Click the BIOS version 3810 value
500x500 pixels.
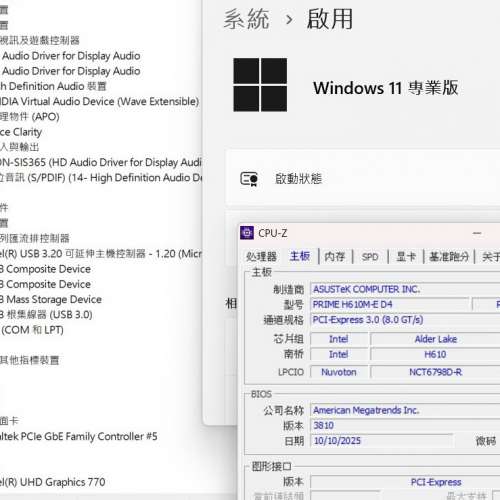click(x=405, y=425)
